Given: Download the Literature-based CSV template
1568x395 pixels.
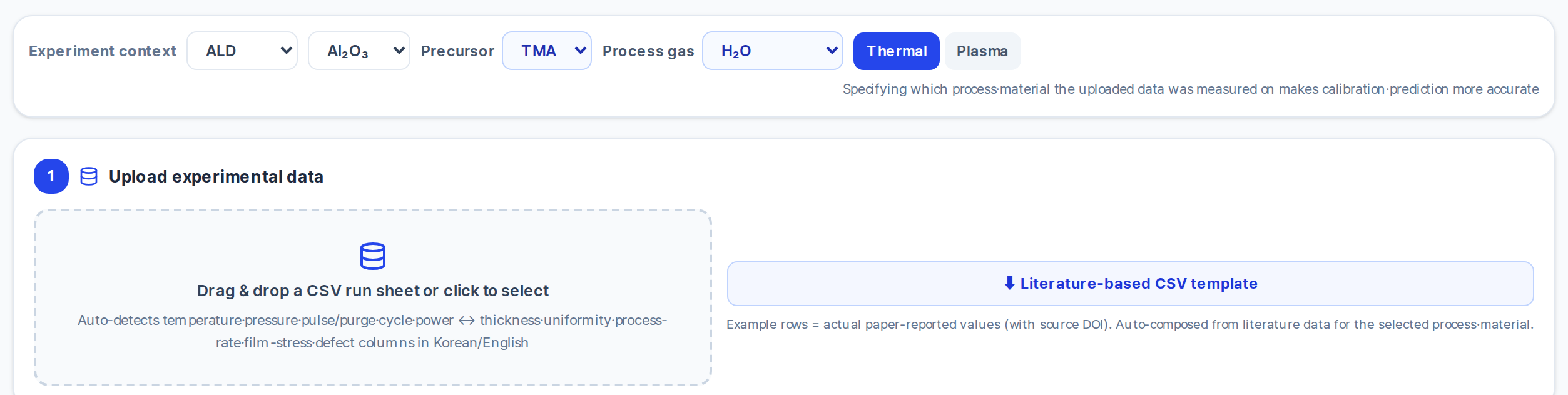Looking at the screenshot, I should click(1130, 284).
